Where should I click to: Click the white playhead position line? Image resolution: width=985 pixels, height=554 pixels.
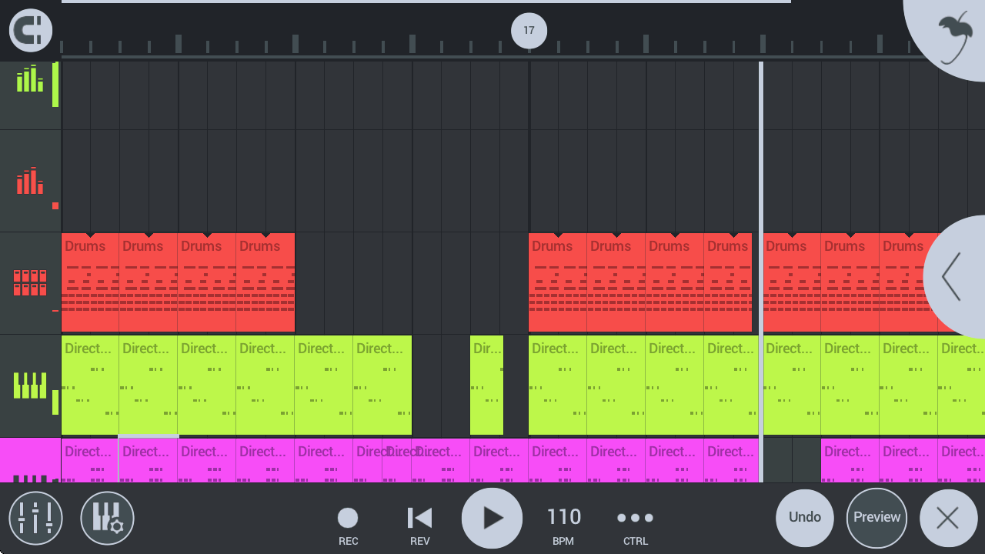point(761,271)
